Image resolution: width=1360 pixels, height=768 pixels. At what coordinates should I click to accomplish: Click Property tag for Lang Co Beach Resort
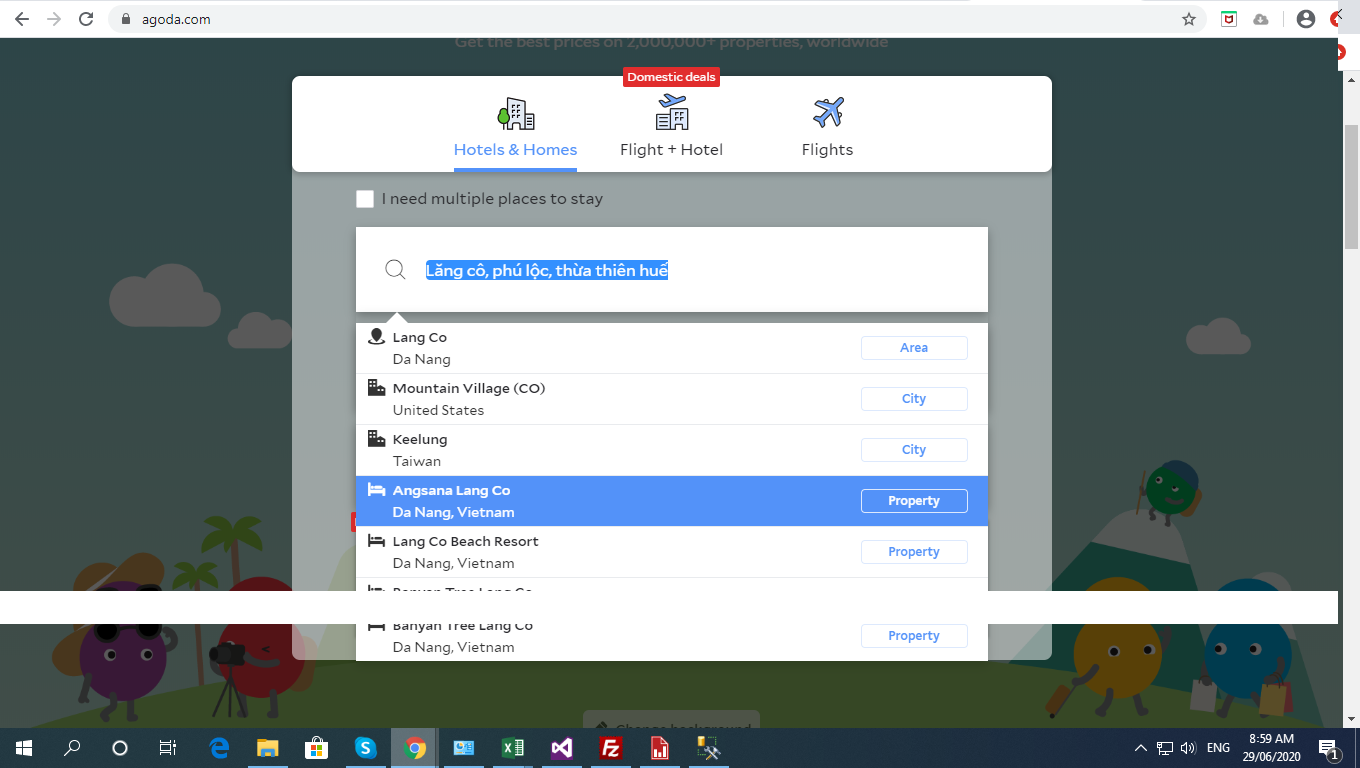point(914,552)
